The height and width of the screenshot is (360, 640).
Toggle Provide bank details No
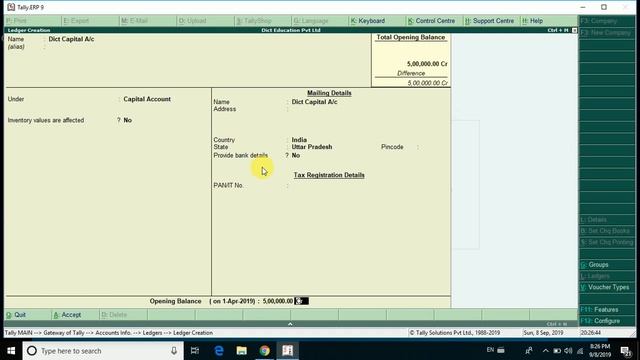[x=296, y=156]
